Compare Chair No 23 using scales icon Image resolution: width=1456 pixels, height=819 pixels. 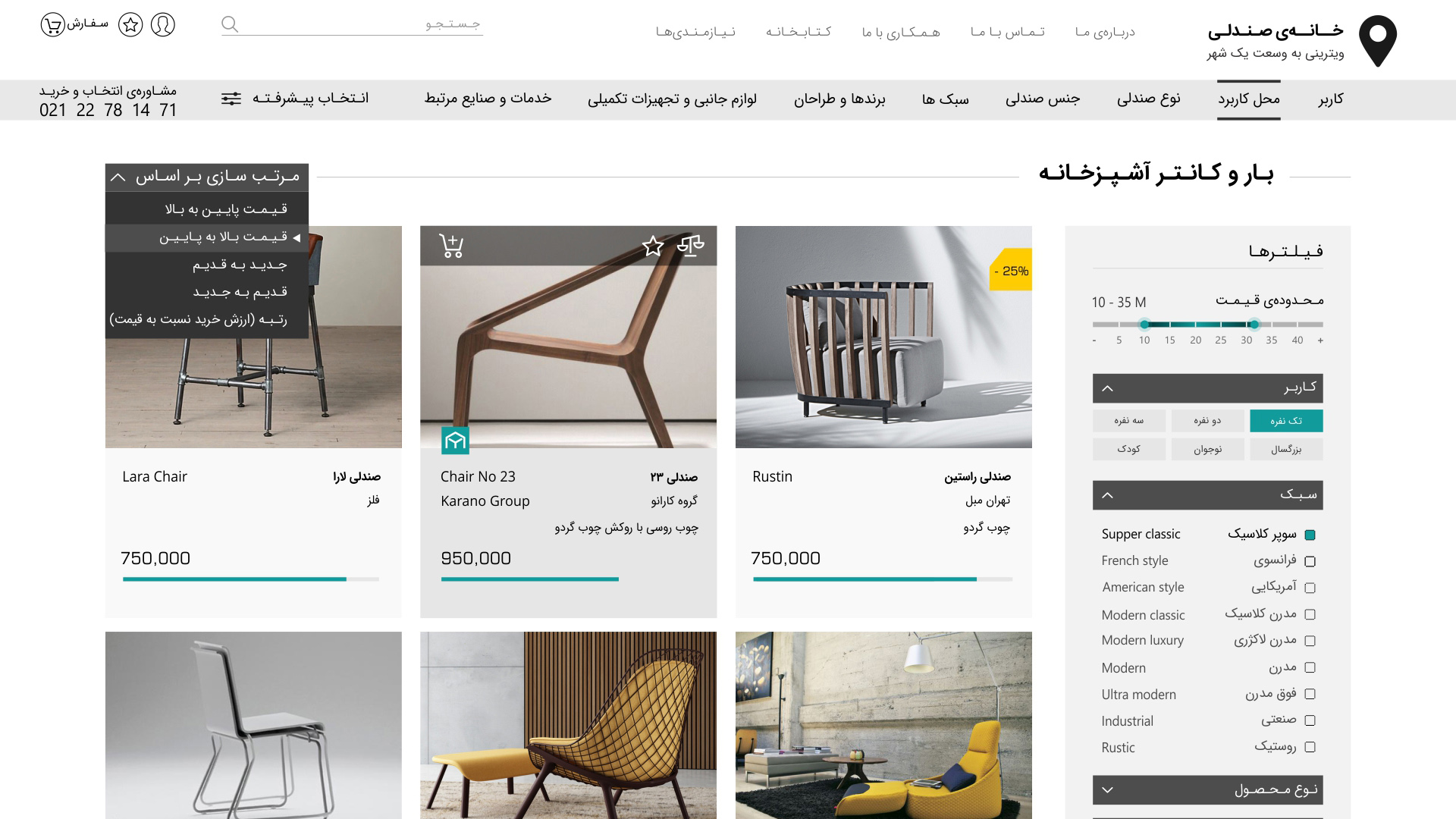pyautogui.click(x=690, y=246)
